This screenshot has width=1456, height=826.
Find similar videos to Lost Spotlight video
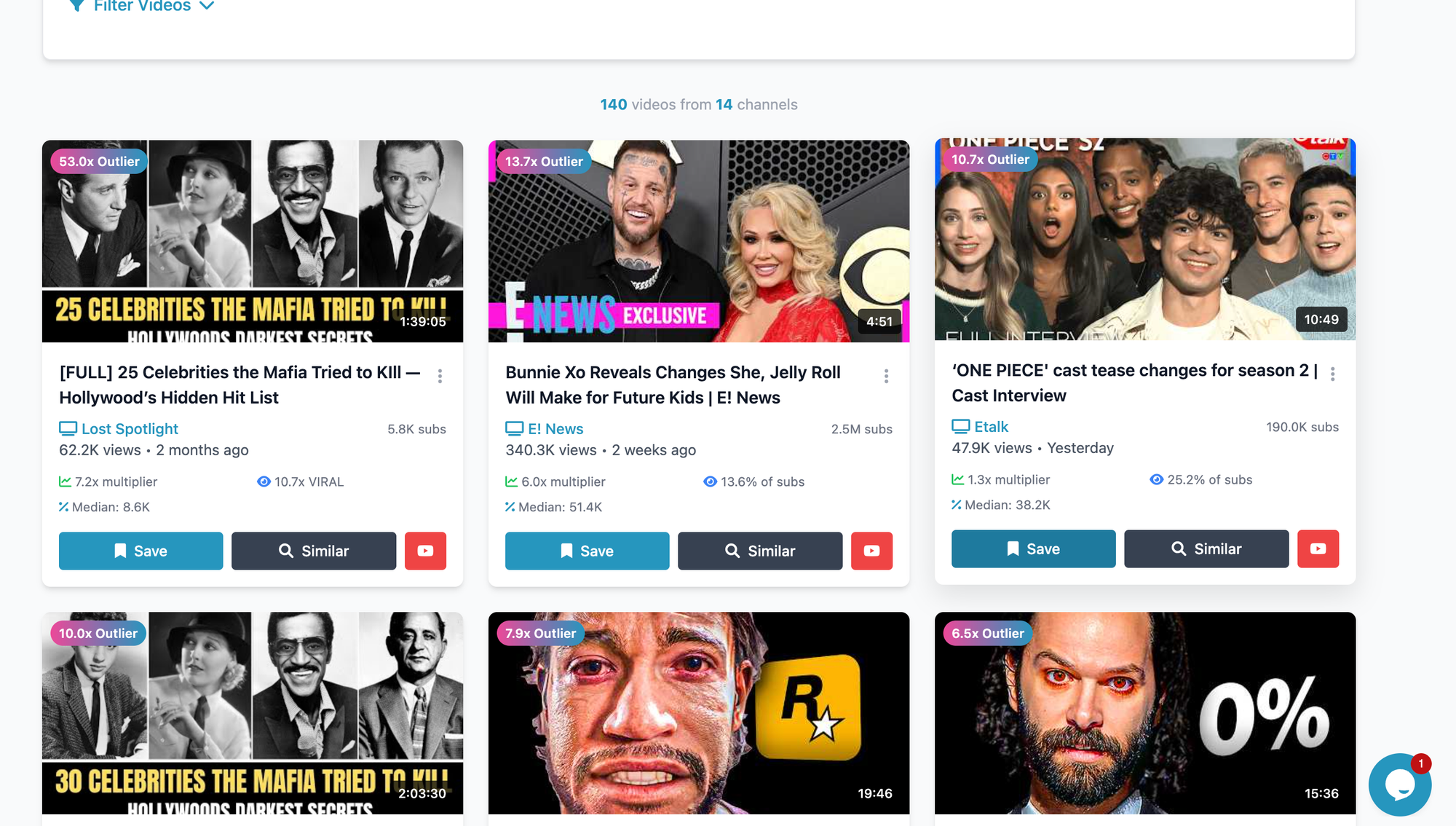[x=314, y=551]
